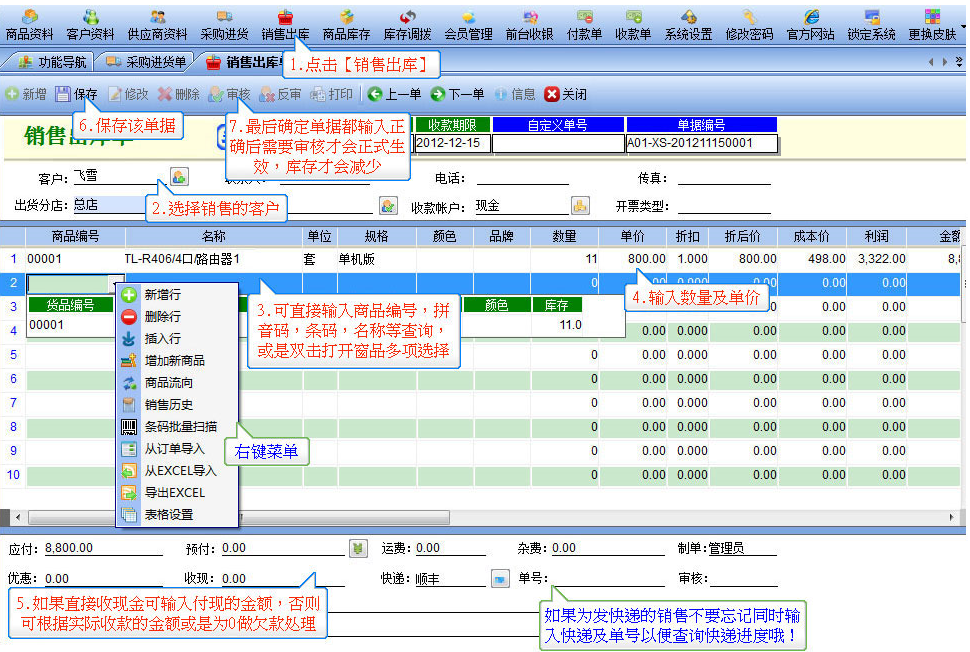This screenshot has height=652, width=970.
Task: Choose 新增行 in context menu
Action: [x=177, y=294]
